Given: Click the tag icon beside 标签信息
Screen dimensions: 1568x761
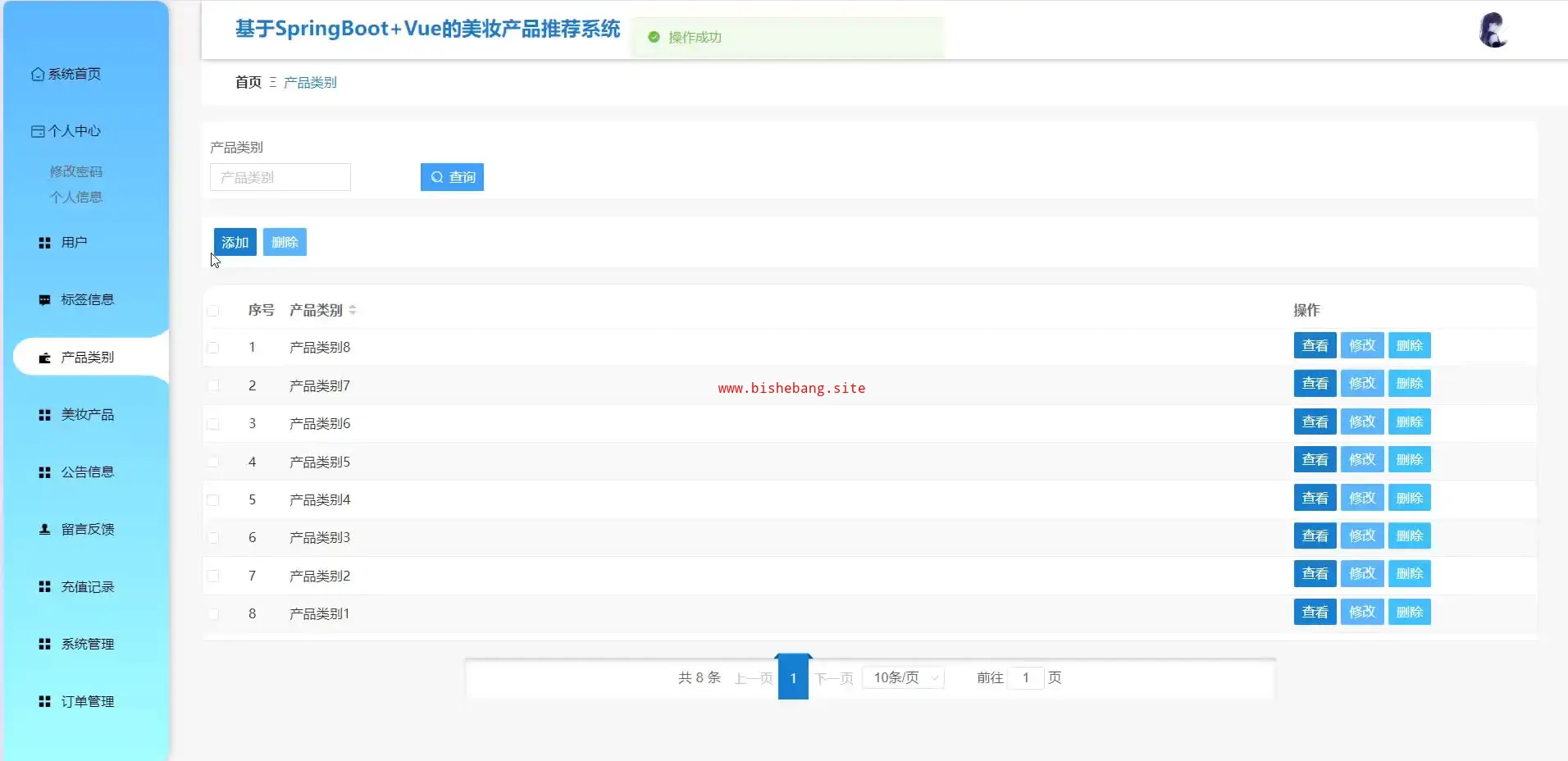Looking at the screenshot, I should 45,300.
